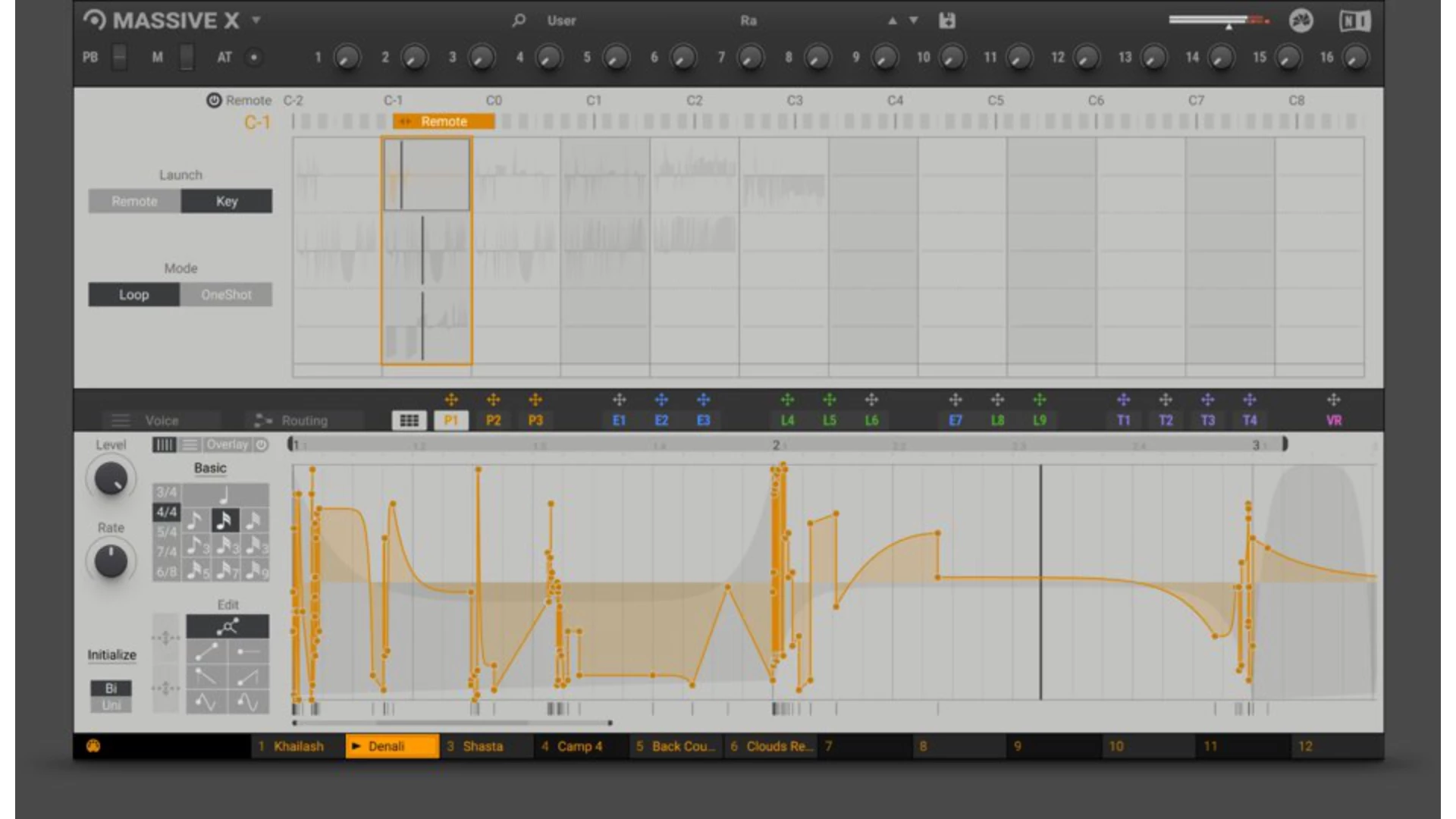The width and height of the screenshot is (1456, 819).
Task: Open the MASSIVE X dropdown arrow
Action: click(x=256, y=20)
